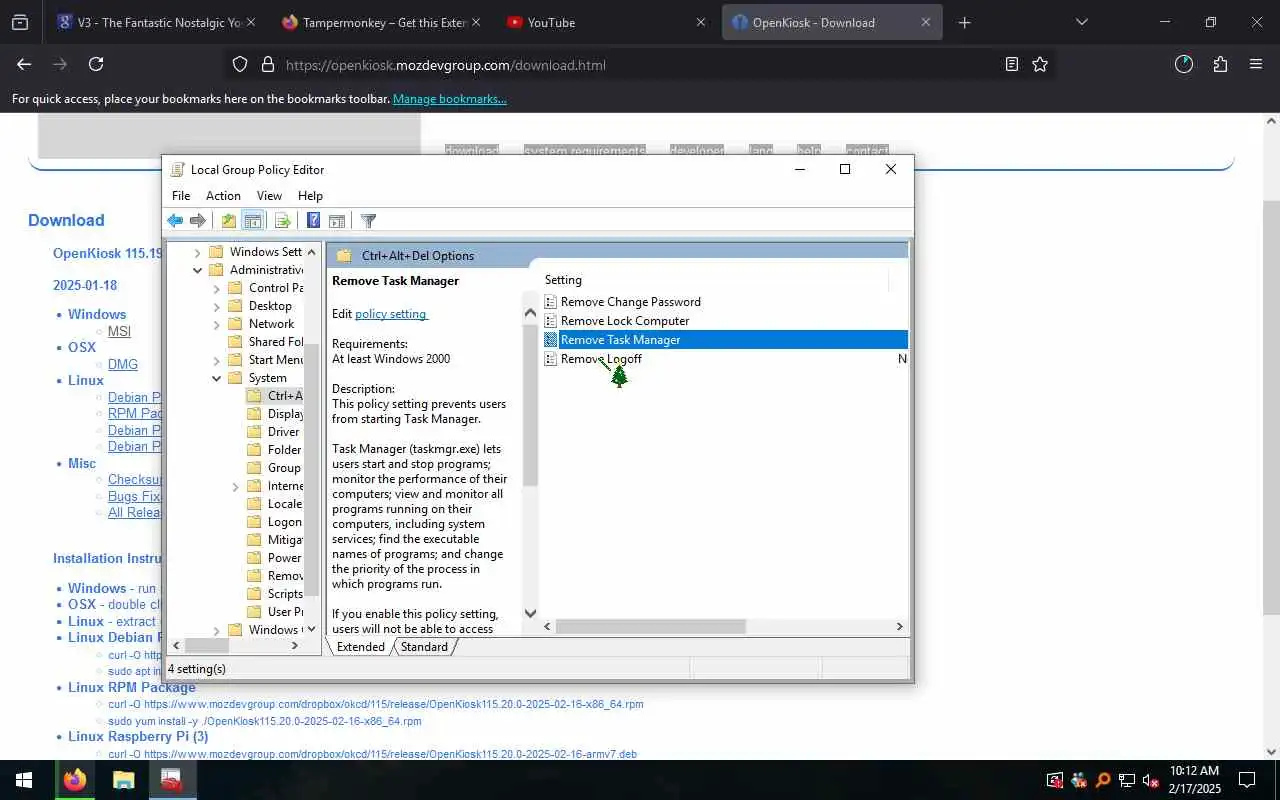The width and height of the screenshot is (1280, 800).
Task: Toggle Show/Hide Console Tree toolbar icon
Action: 253,221
